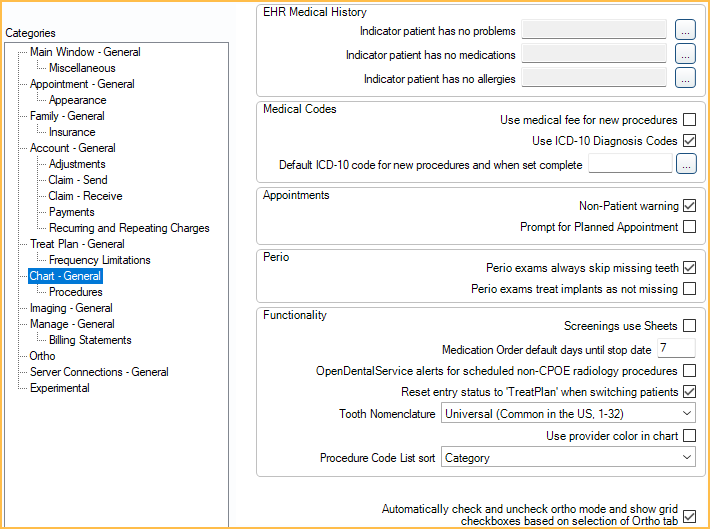Viewport: 710px width, 529px height.
Task: Open picker for patient has no allergies indicator
Action: click(685, 78)
